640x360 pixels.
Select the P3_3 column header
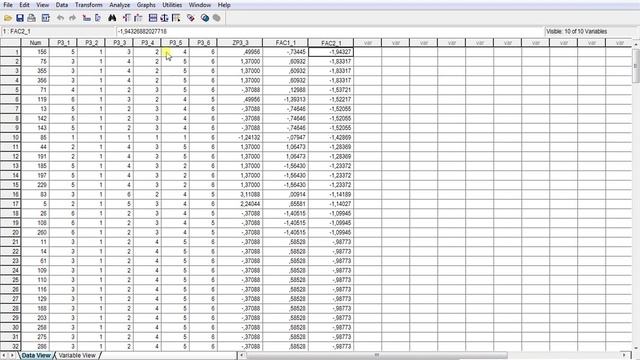tap(120, 42)
